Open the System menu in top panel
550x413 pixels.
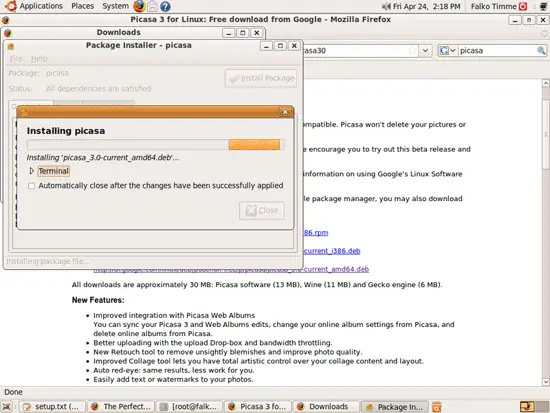pos(115,6)
